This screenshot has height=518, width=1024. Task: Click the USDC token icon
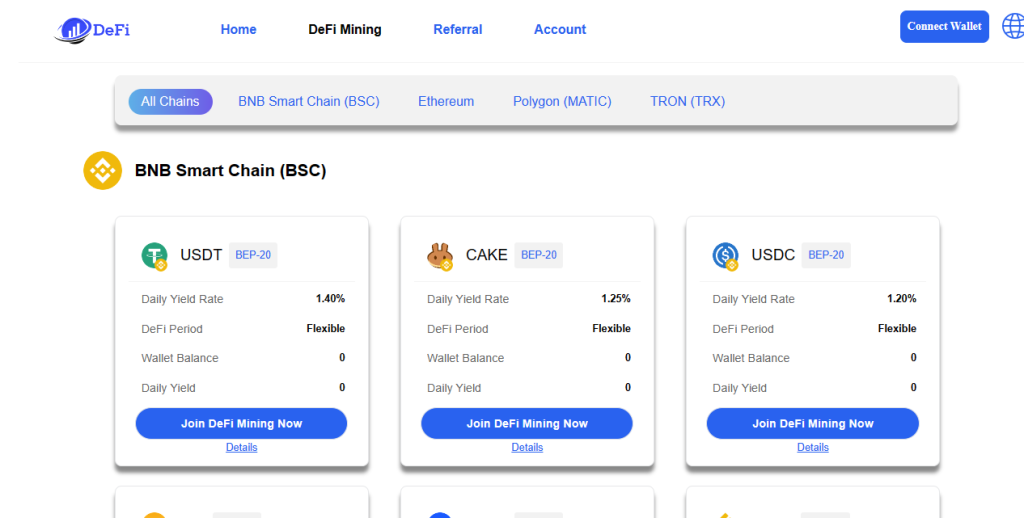[x=726, y=255]
